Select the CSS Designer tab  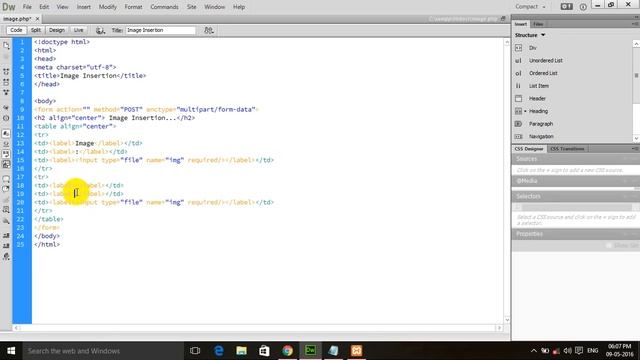[x=529, y=149]
